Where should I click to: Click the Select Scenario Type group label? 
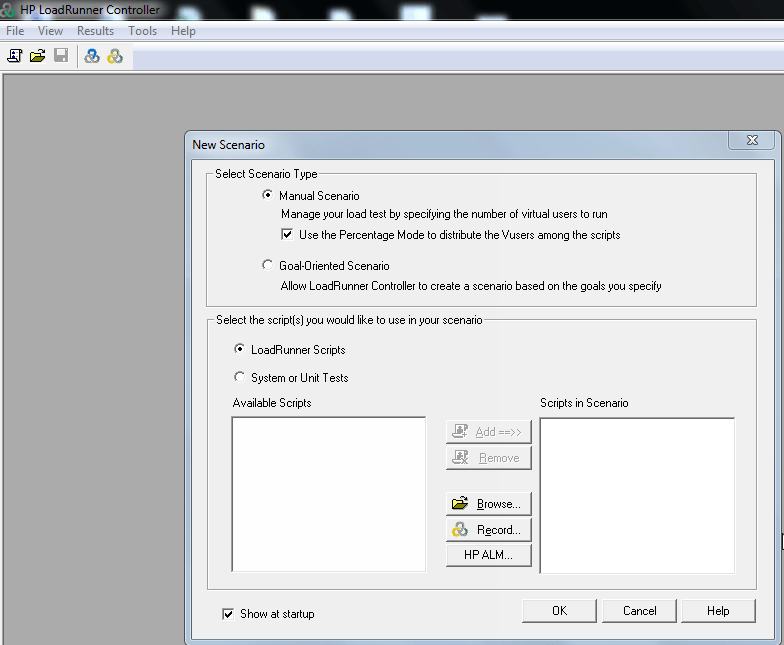tap(266, 174)
